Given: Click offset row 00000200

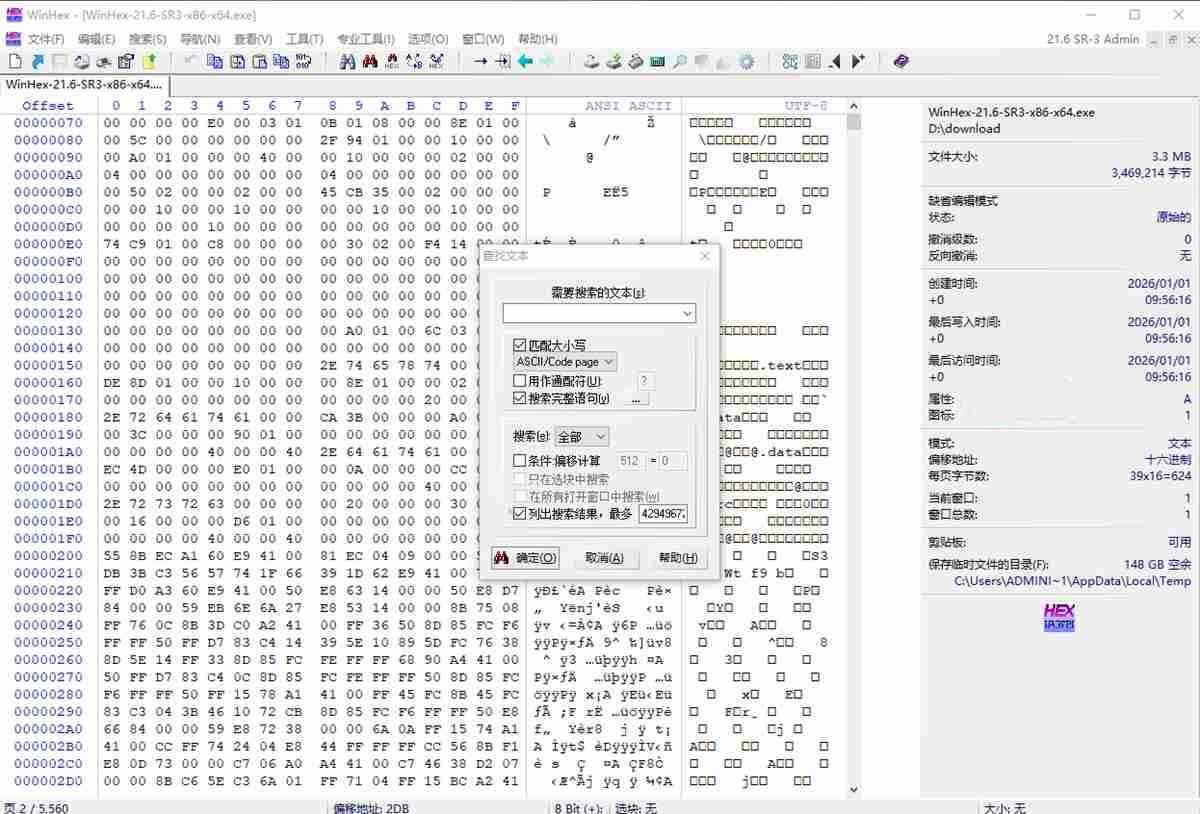Looking at the screenshot, I should 48,555.
